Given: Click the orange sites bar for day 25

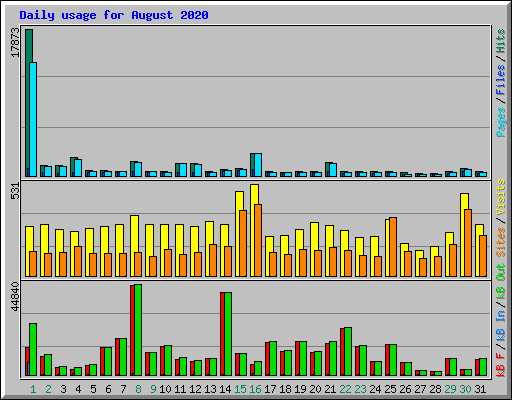Looking at the screenshot, I should pos(393,247).
